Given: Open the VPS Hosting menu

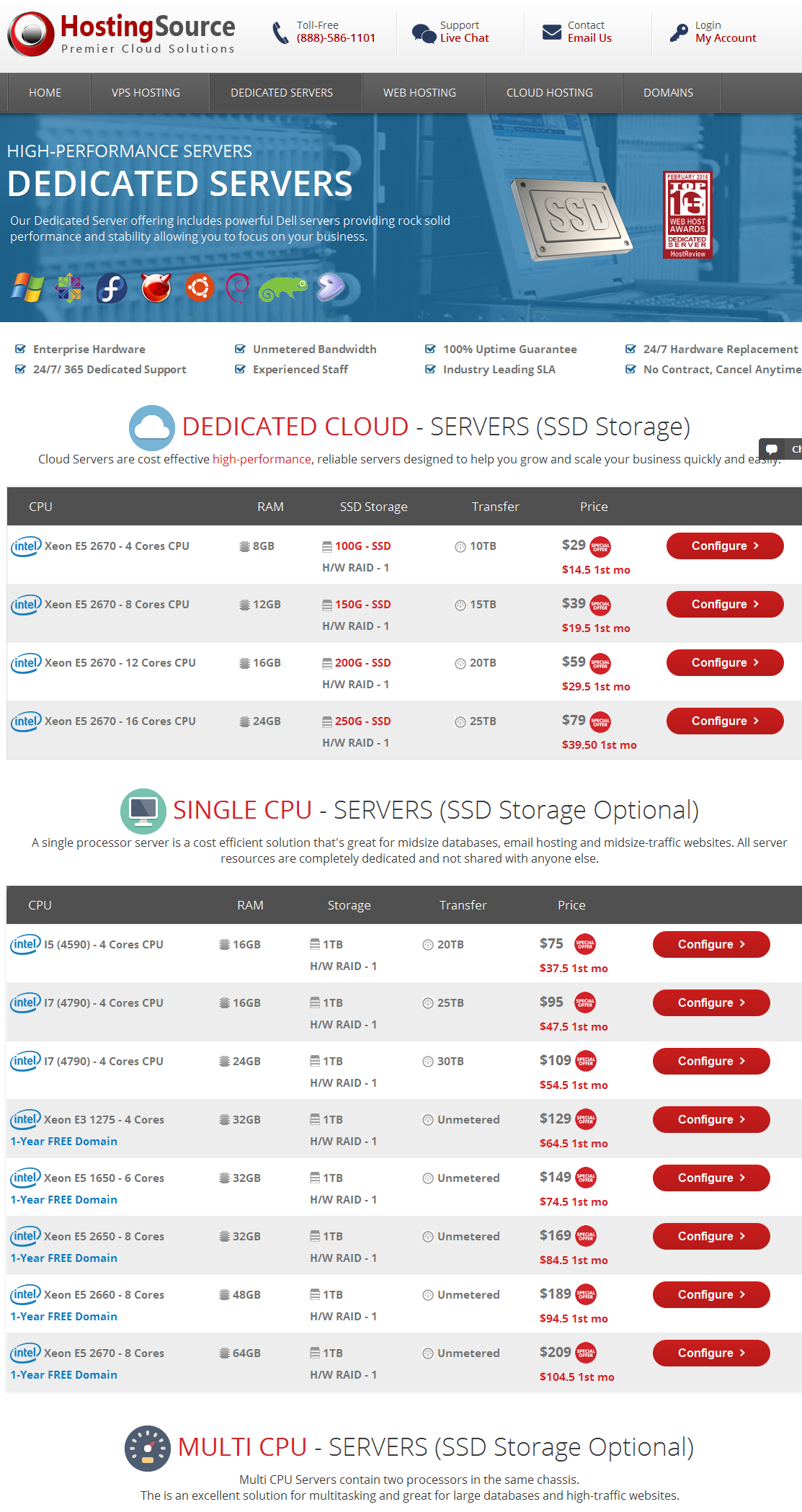Looking at the screenshot, I should pyautogui.click(x=146, y=93).
